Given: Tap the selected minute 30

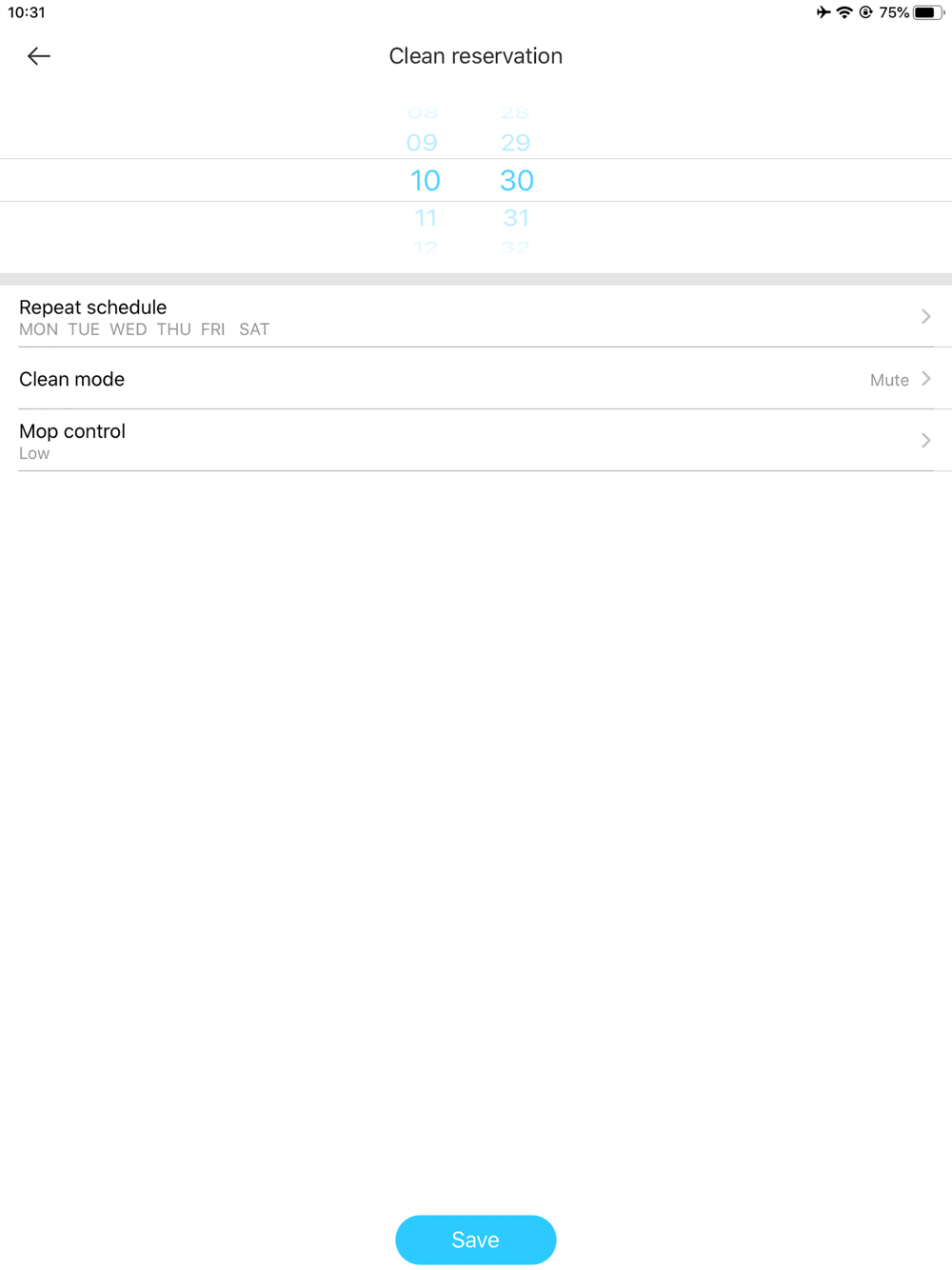Looking at the screenshot, I should (x=517, y=180).
